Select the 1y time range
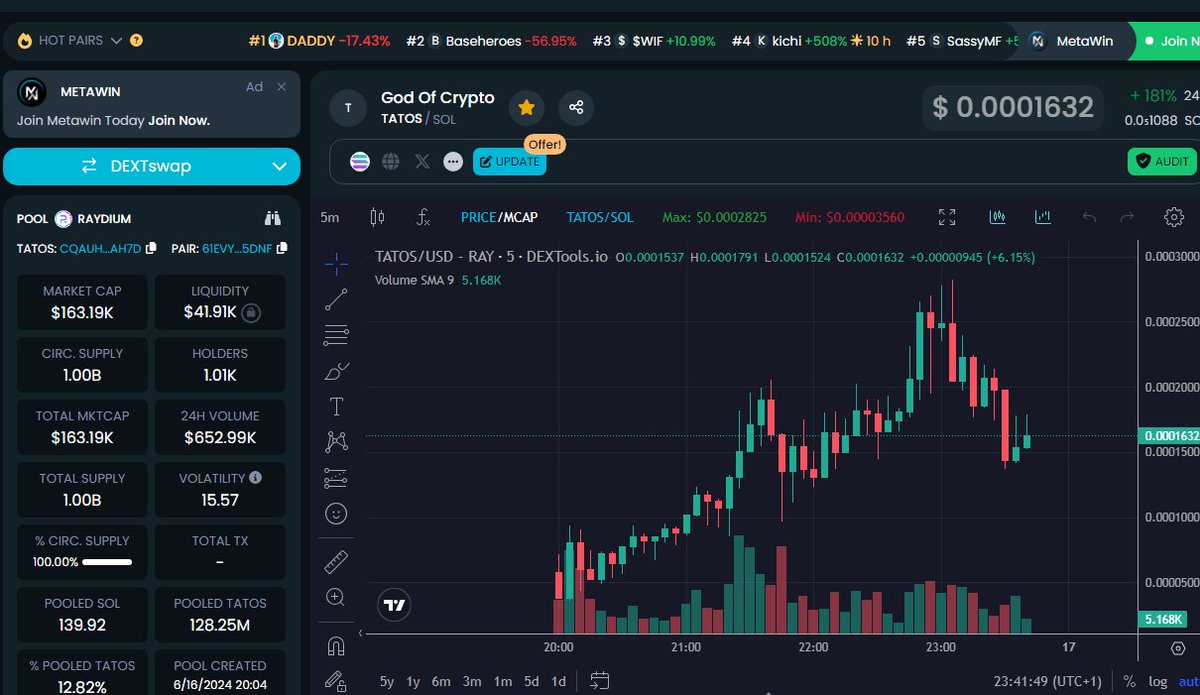Image resolution: width=1200 pixels, height=695 pixels. point(413,681)
